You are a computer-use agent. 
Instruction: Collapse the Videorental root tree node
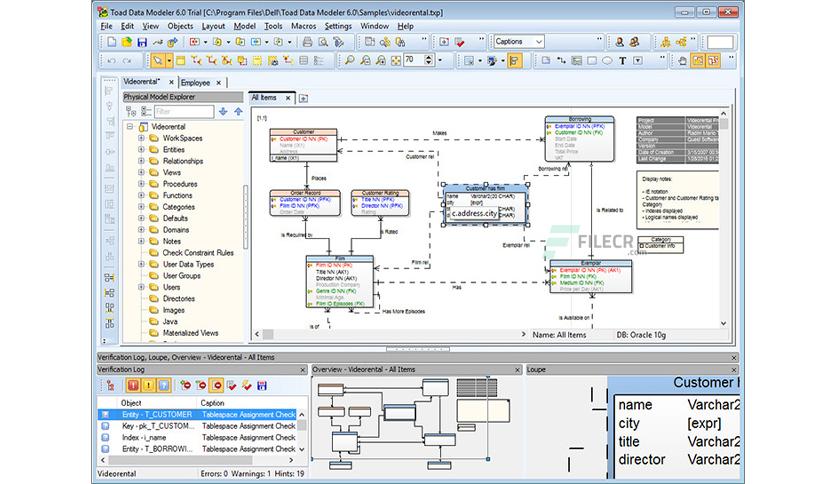point(130,127)
